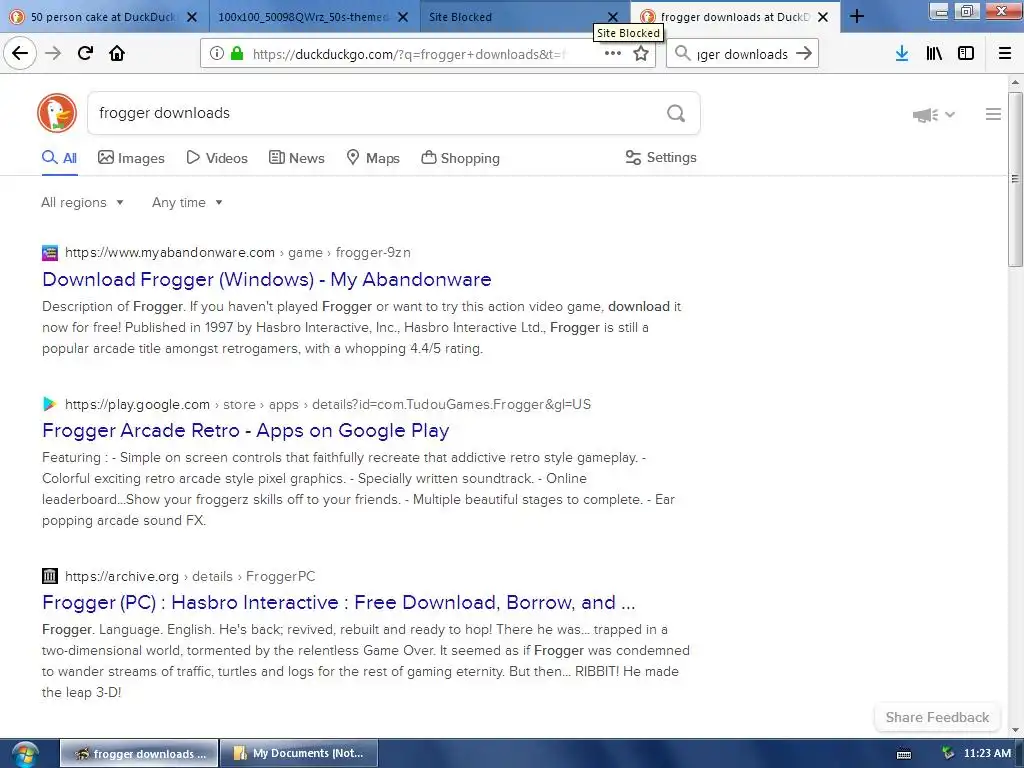Image resolution: width=1024 pixels, height=768 pixels.
Task: Click the Google Play result favicon
Action: (x=50, y=404)
